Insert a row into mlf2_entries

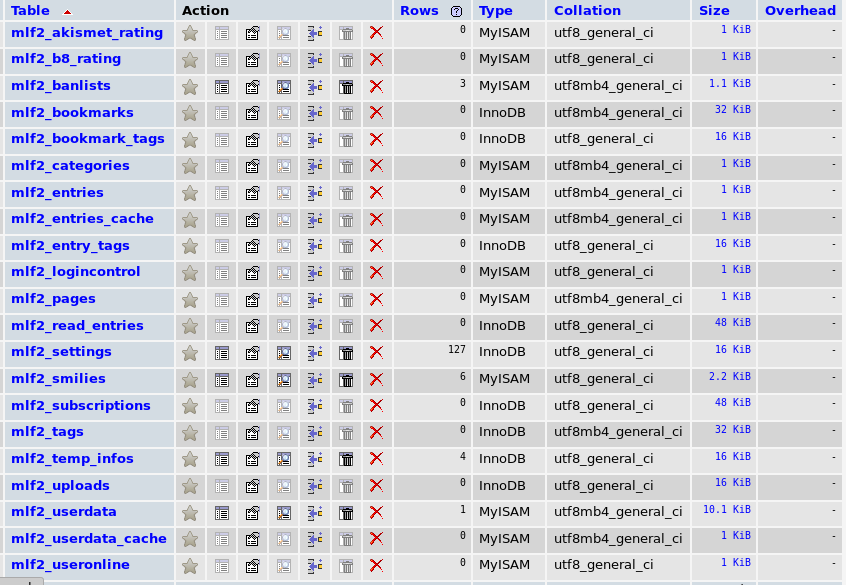point(316,193)
